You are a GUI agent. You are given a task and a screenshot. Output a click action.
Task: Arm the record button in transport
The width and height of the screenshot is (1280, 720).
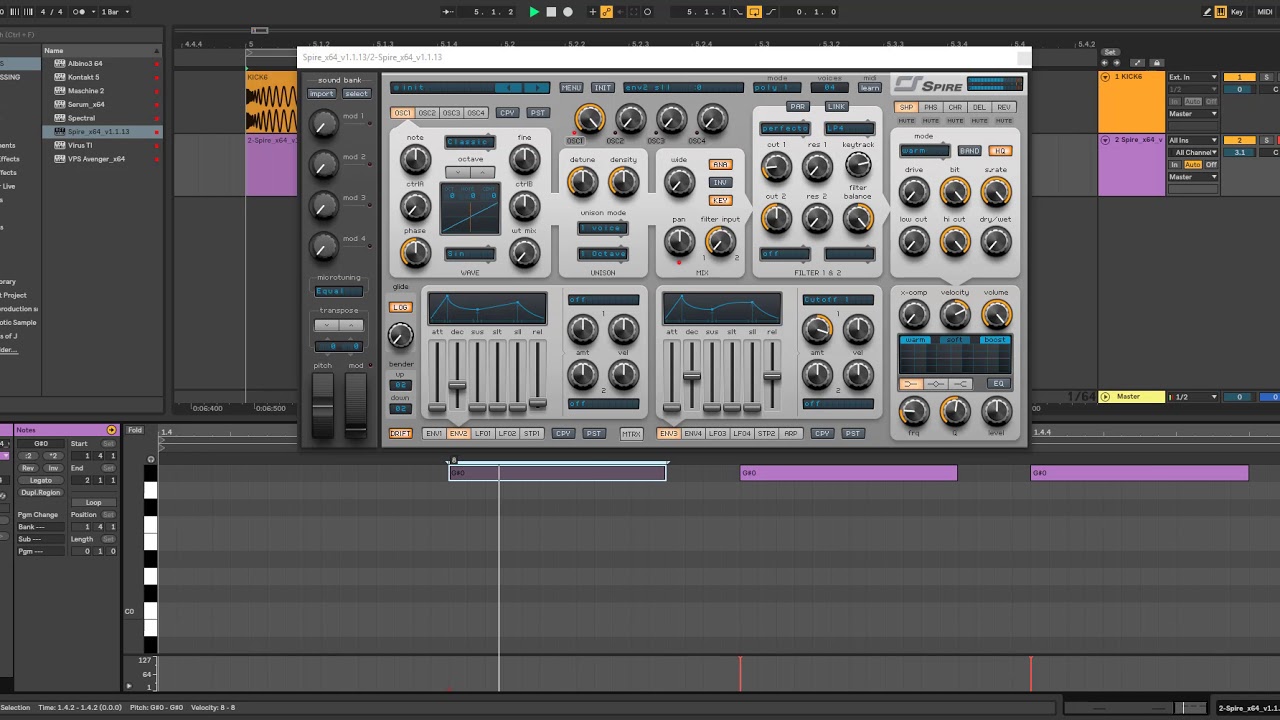click(568, 12)
